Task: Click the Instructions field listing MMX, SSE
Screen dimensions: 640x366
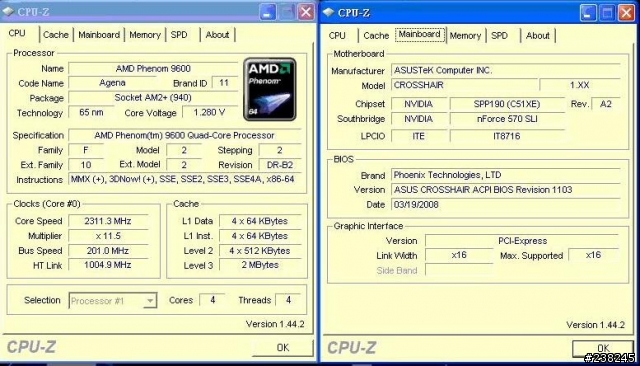Action: tap(184, 179)
